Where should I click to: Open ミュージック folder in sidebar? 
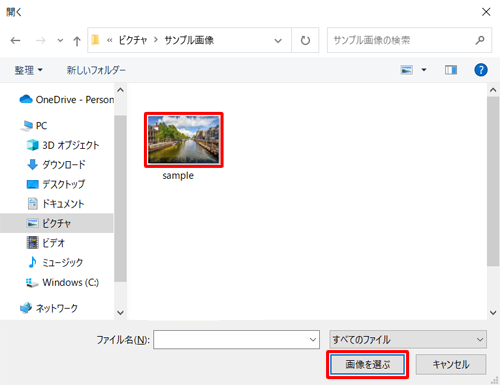coord(55,263)
